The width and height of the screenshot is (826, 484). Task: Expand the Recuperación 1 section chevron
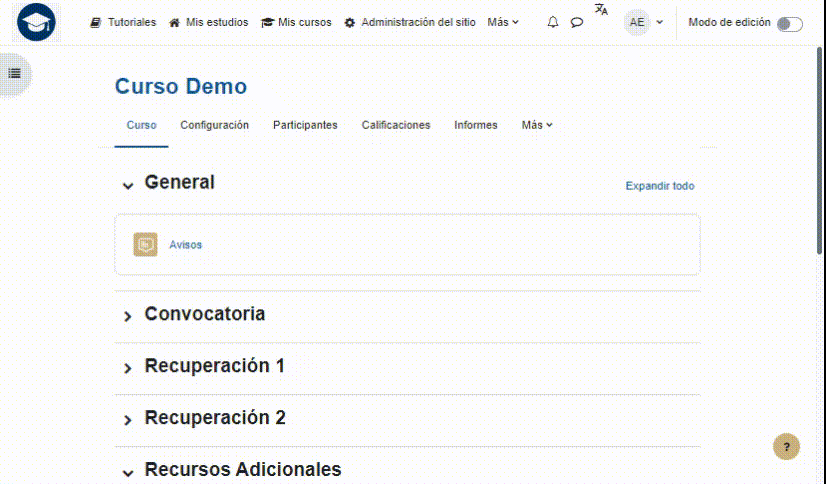coord(128,368)
